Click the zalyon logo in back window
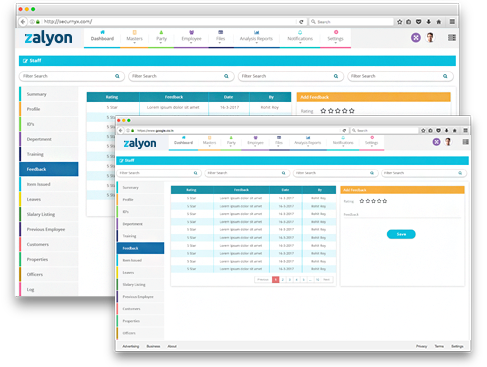The width and height of the screenshot is (487, 367). click(49, 38)
